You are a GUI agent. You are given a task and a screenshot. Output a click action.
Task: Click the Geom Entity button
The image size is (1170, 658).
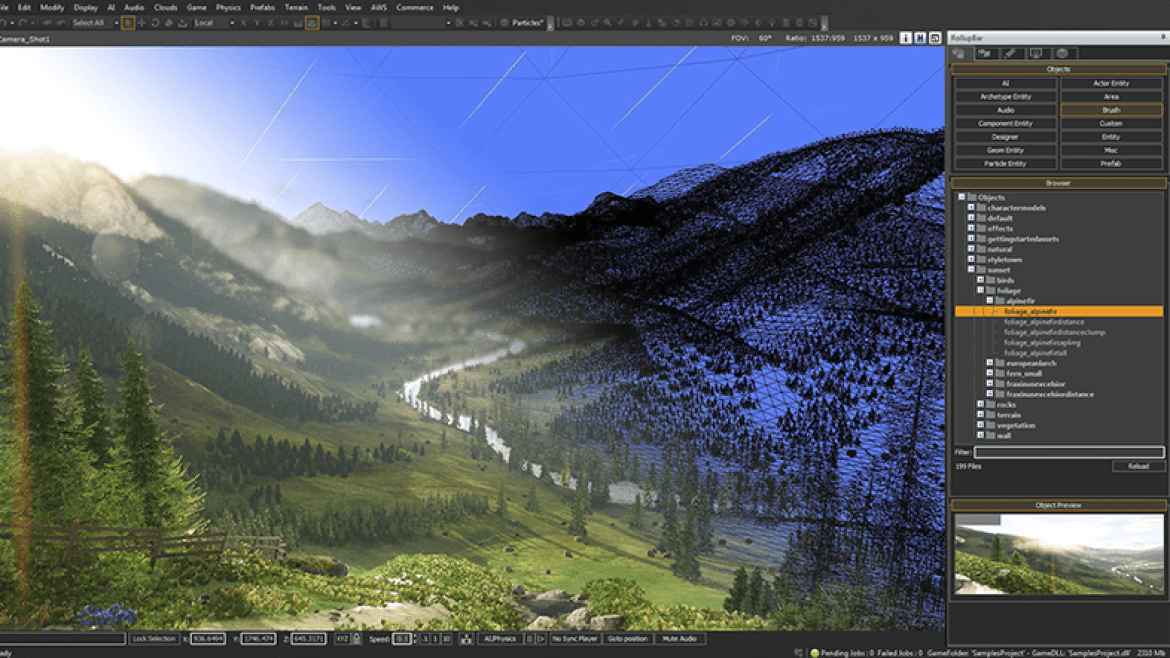pyautogui.click(x=1005, y=150)
